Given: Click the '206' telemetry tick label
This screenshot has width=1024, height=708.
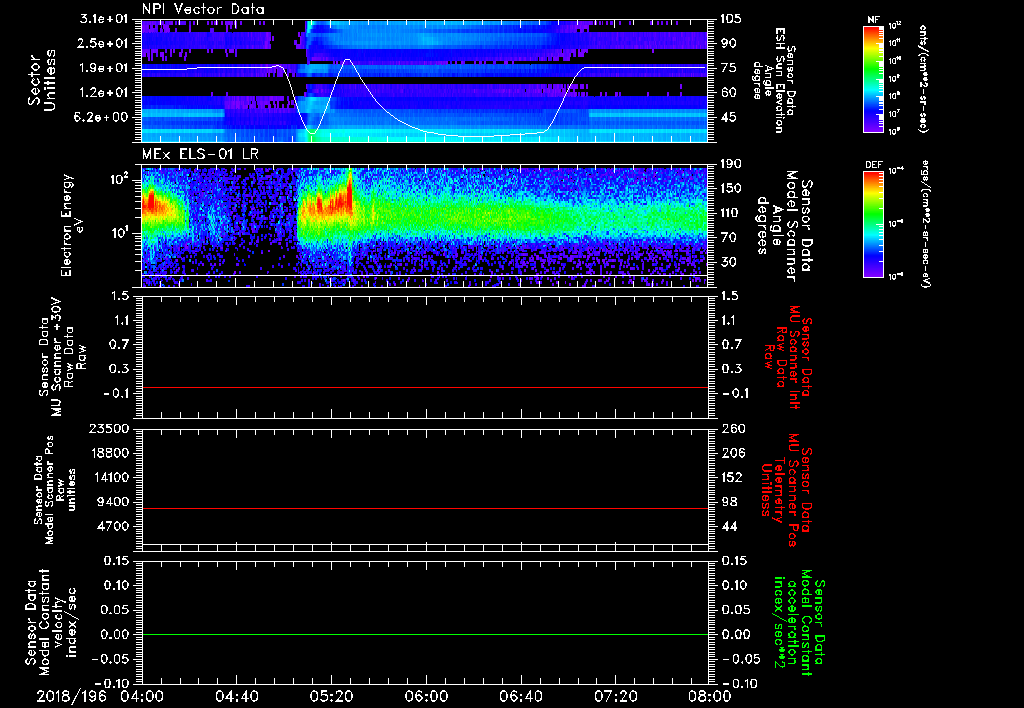Looking at the screenshot, I should [731, 453].
